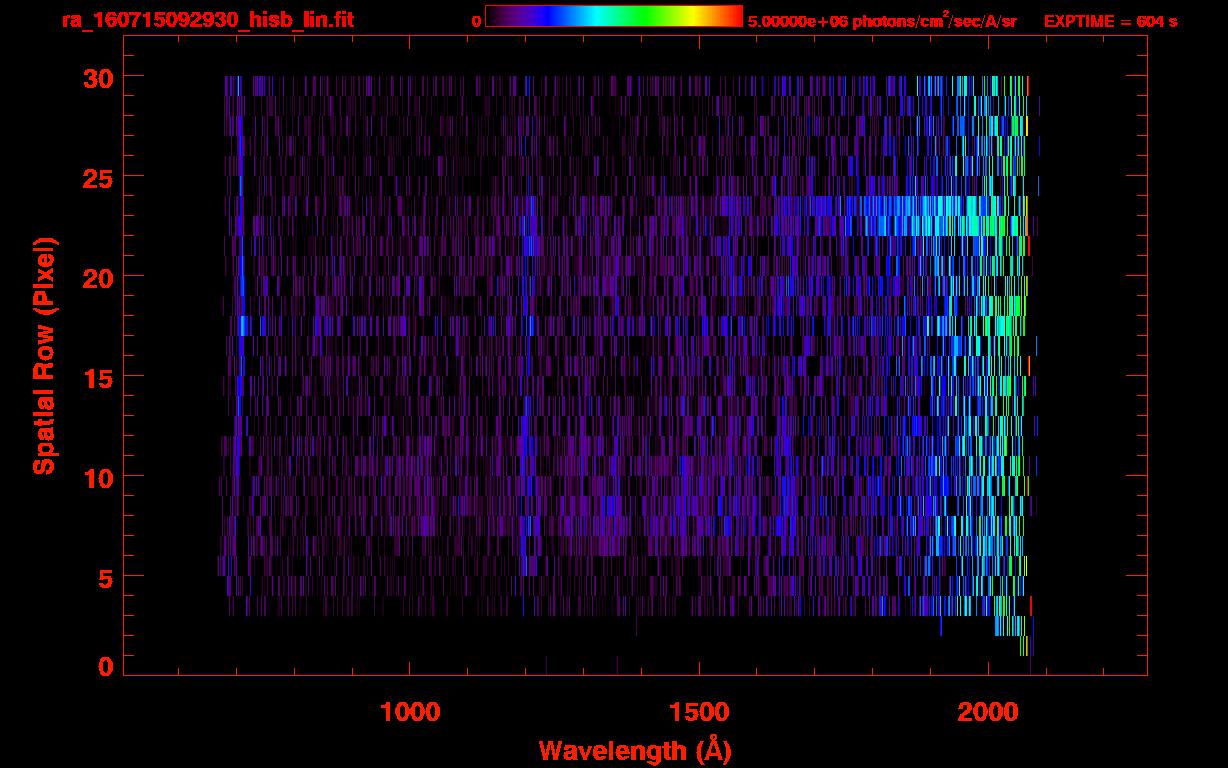Screen dimensions: 1228x768
Task: Click the 1000 wavelength tick label
Action: [410, 712]
